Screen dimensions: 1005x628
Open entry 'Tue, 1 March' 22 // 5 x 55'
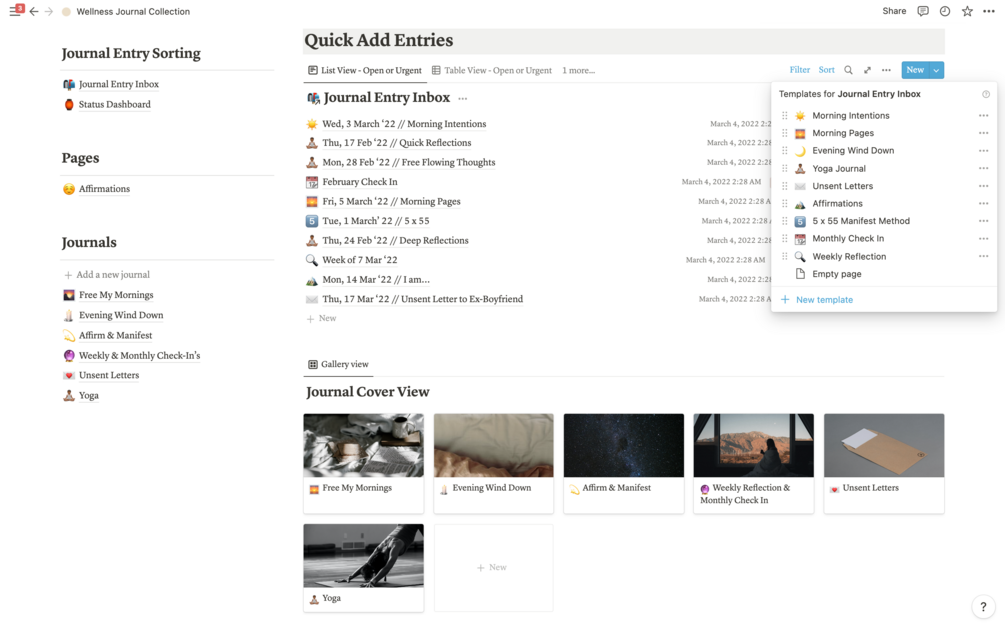tap(376, 221)
